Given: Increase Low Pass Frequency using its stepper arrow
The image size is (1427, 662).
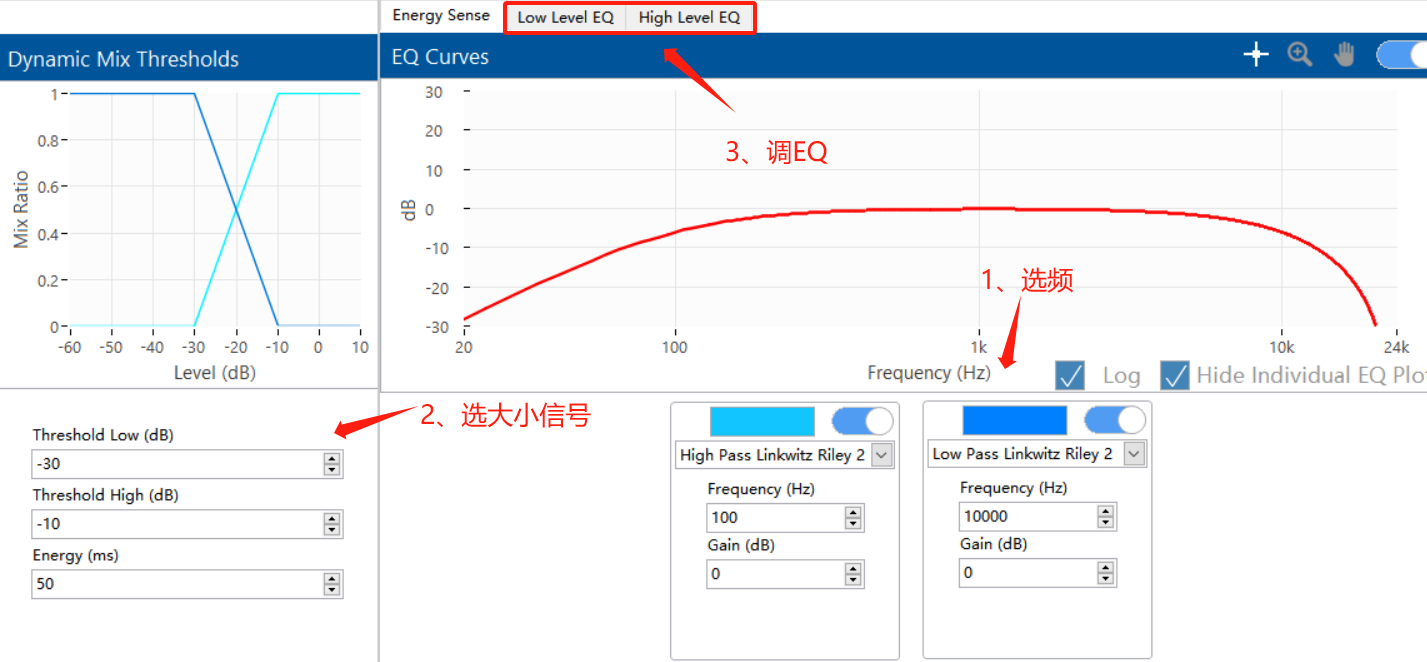Looking at the screenshot, I should pyautogui.click(x=1105, y=511).
